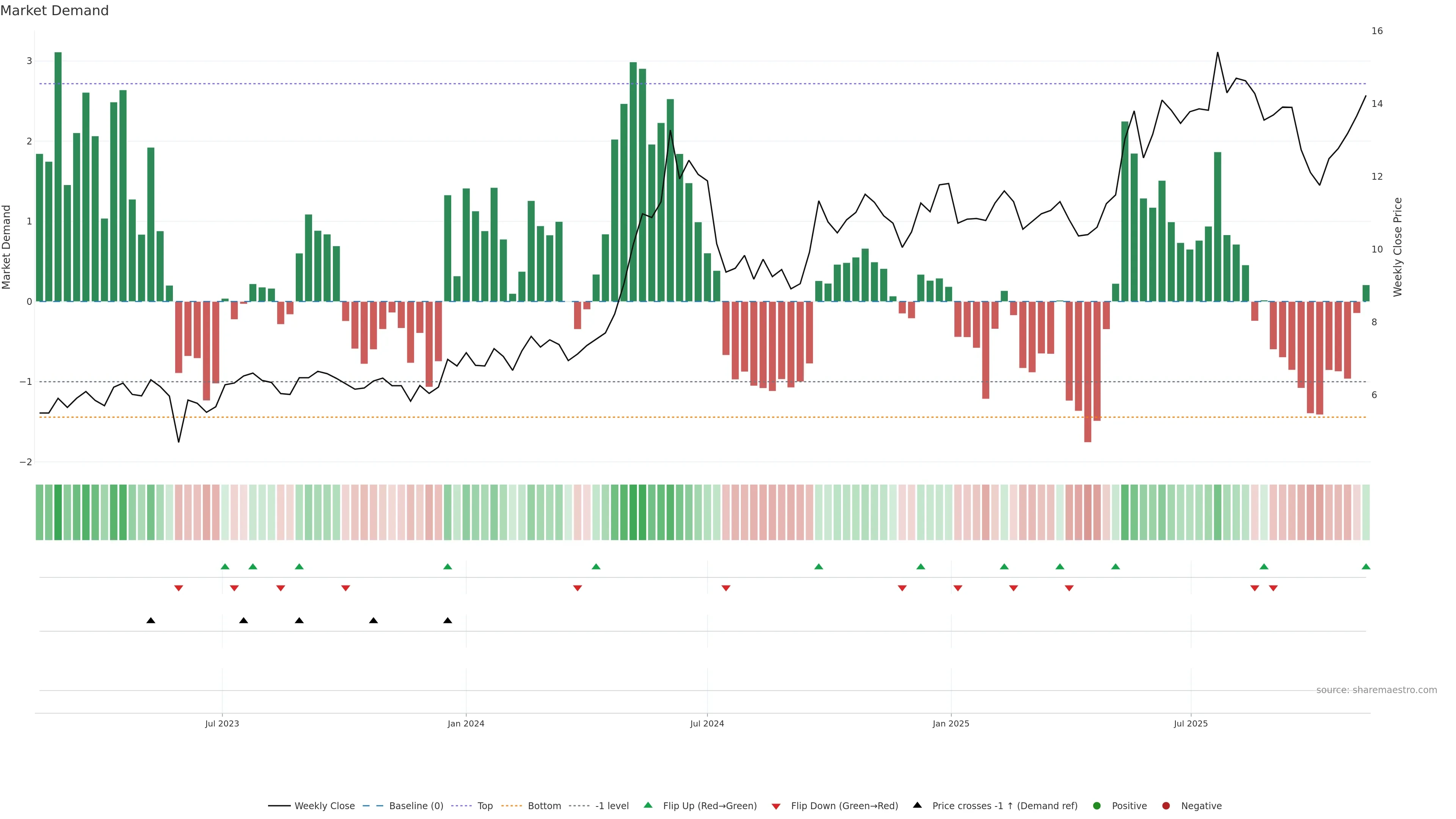1456x819 pixels.
Task: Click the Weekly Close Price axis title
Action: (x=1398, y=247)
